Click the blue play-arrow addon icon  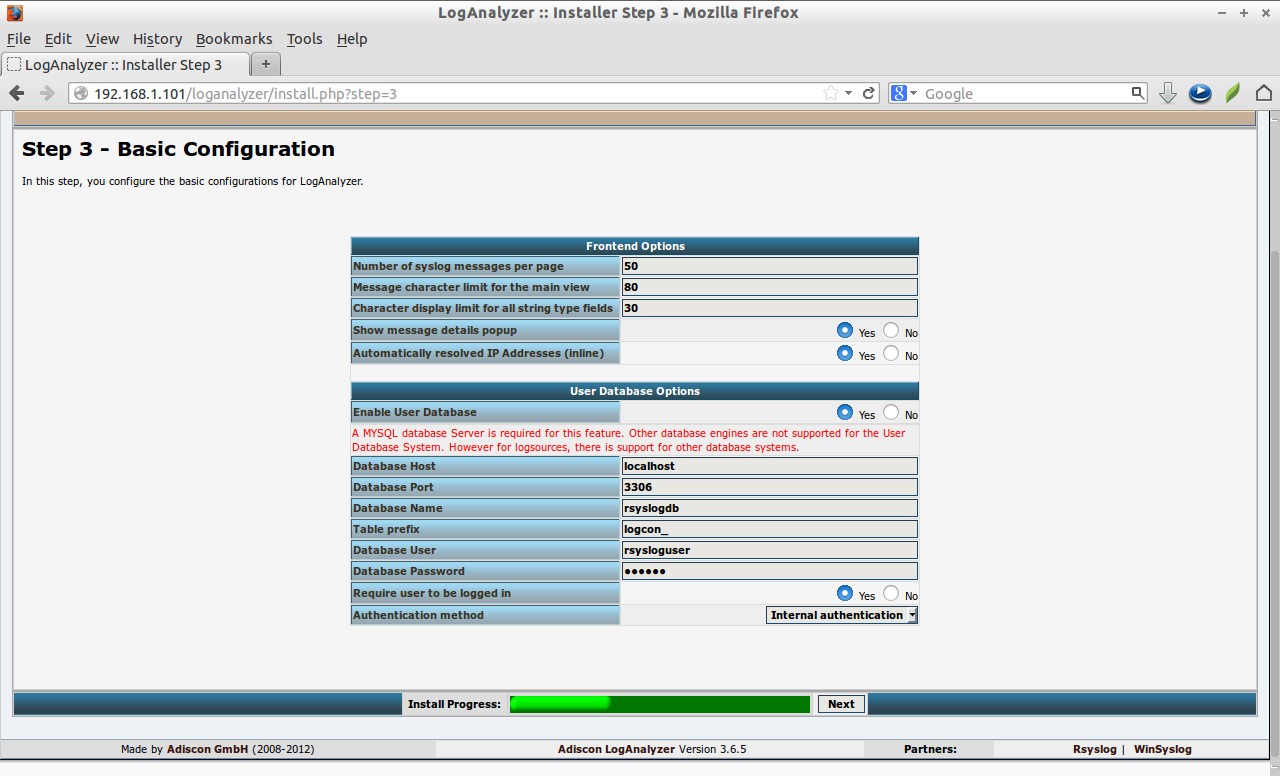(1200, 93)
